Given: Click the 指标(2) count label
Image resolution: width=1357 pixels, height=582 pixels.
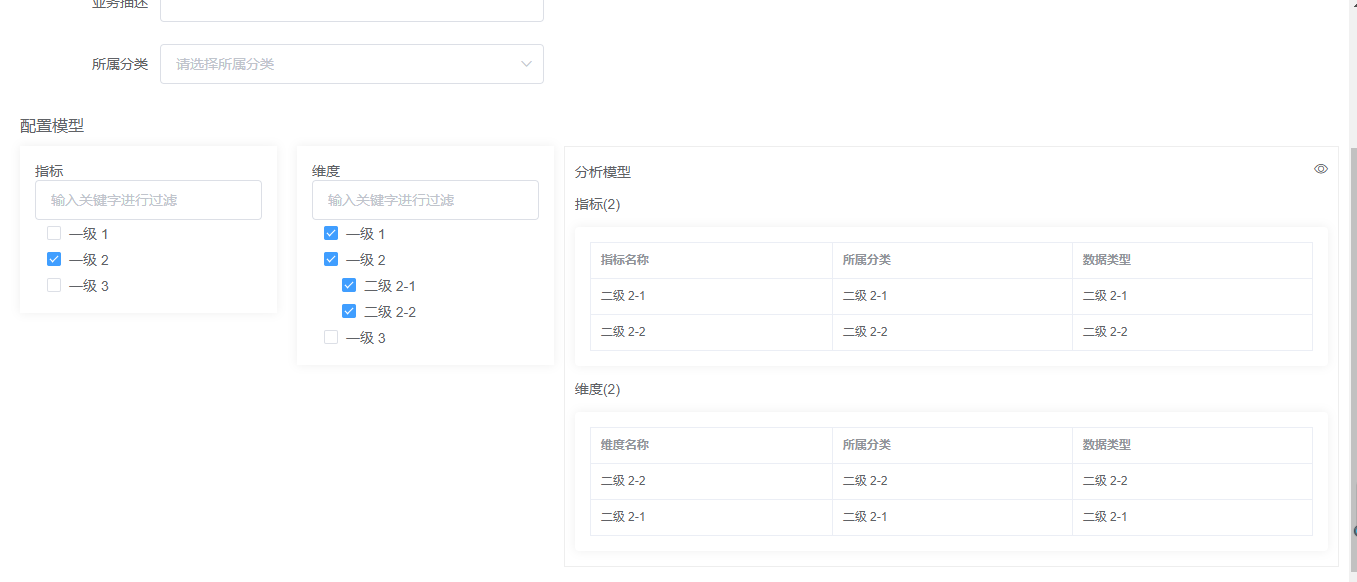Looking at the screenshot, I should [x=598, y=204].
